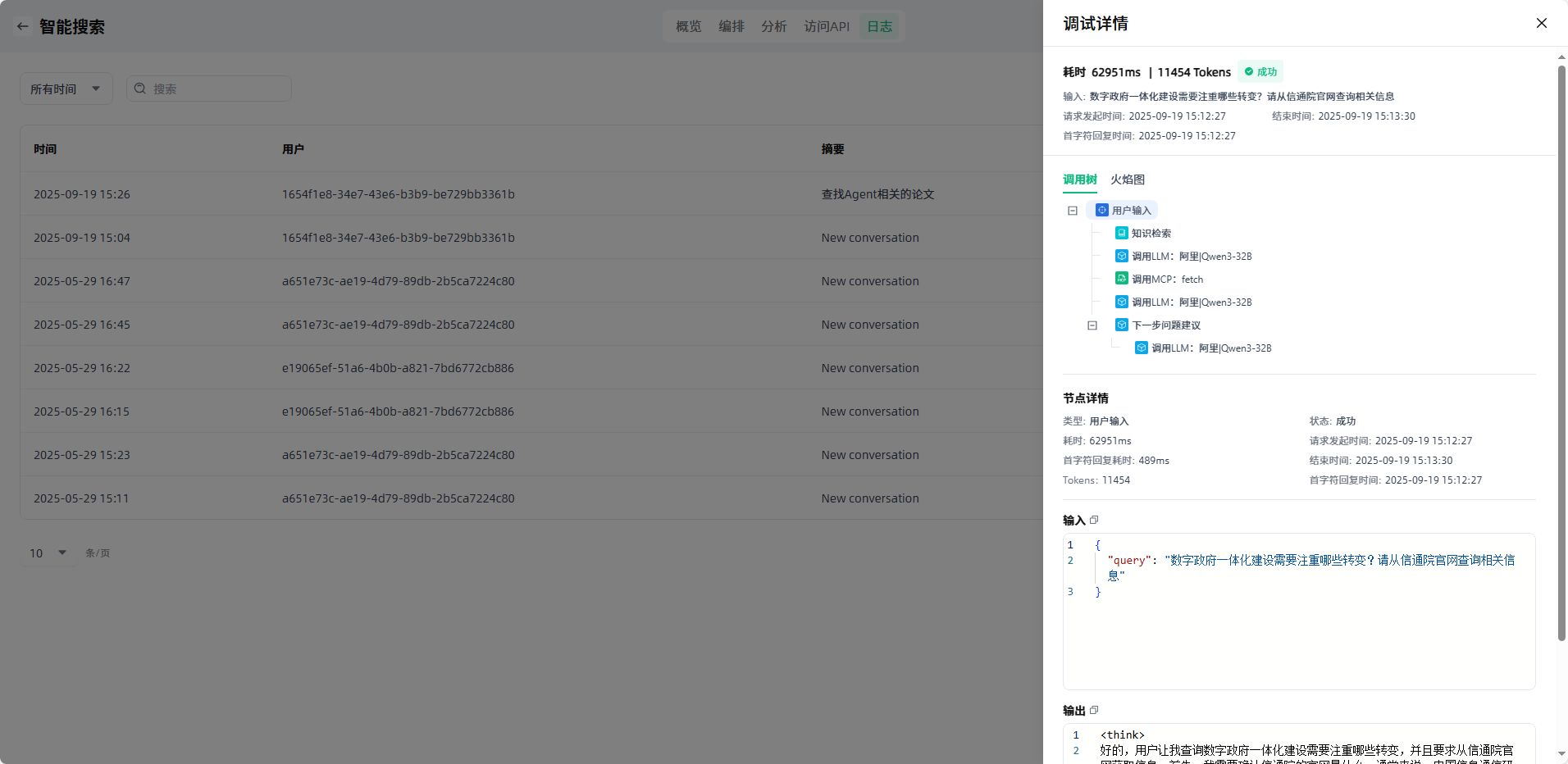Open the 所有时间 time filter dropdown
Screen dimensions: 1568x764
(66, 89)
